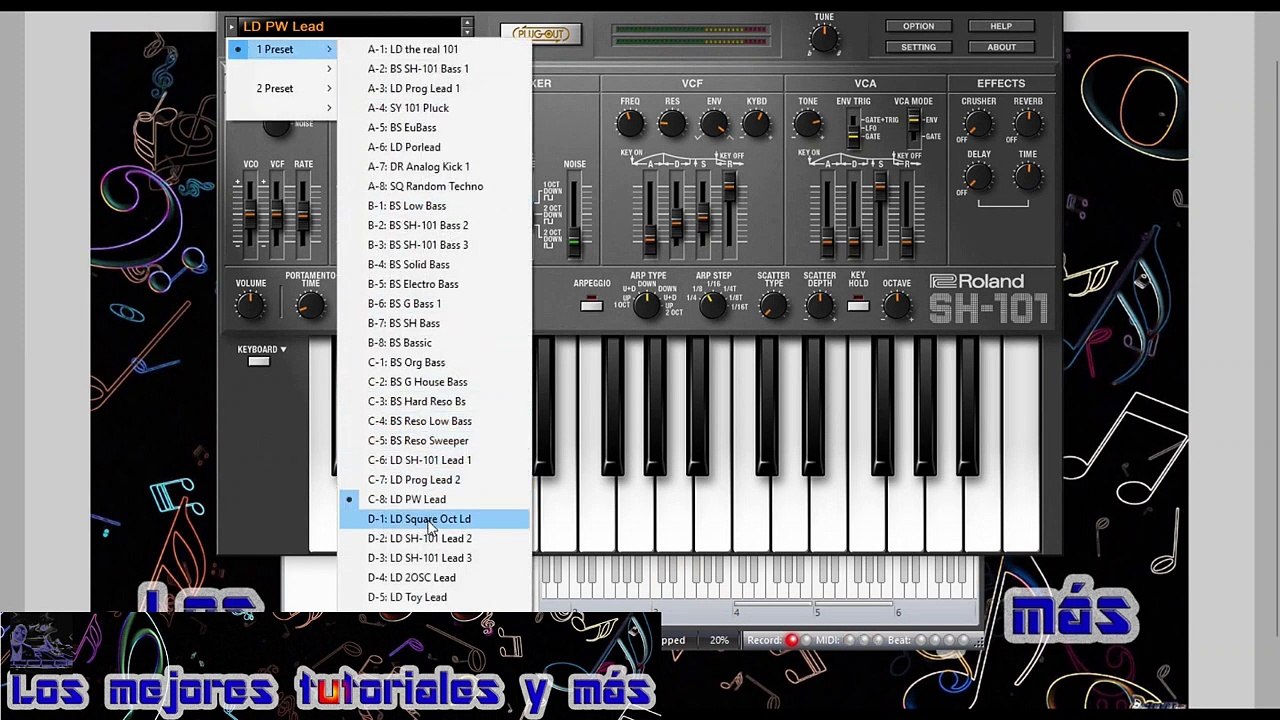This screenshot has width=1280, height=720.
Task: Select preset A-4: SY 101 Pluck
Action: tap(434, 108)
